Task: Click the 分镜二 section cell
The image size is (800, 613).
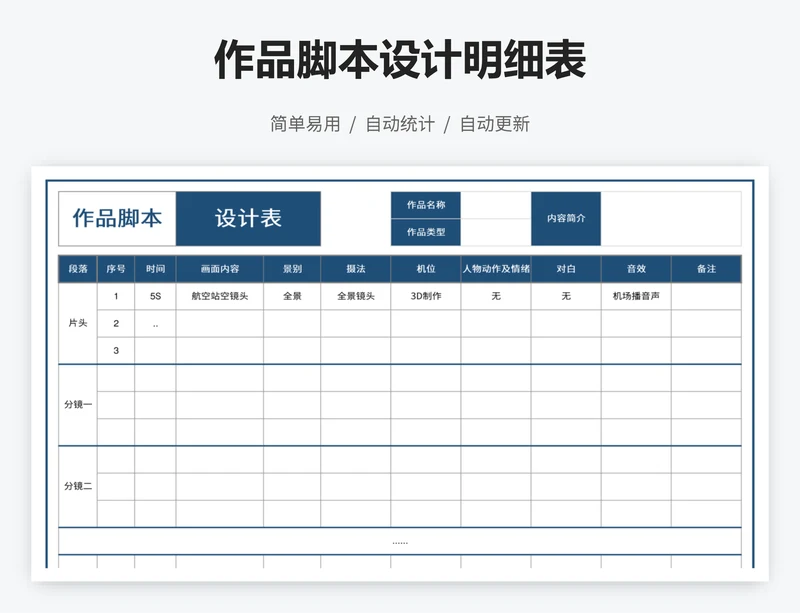Action: [x=78, y=486]
